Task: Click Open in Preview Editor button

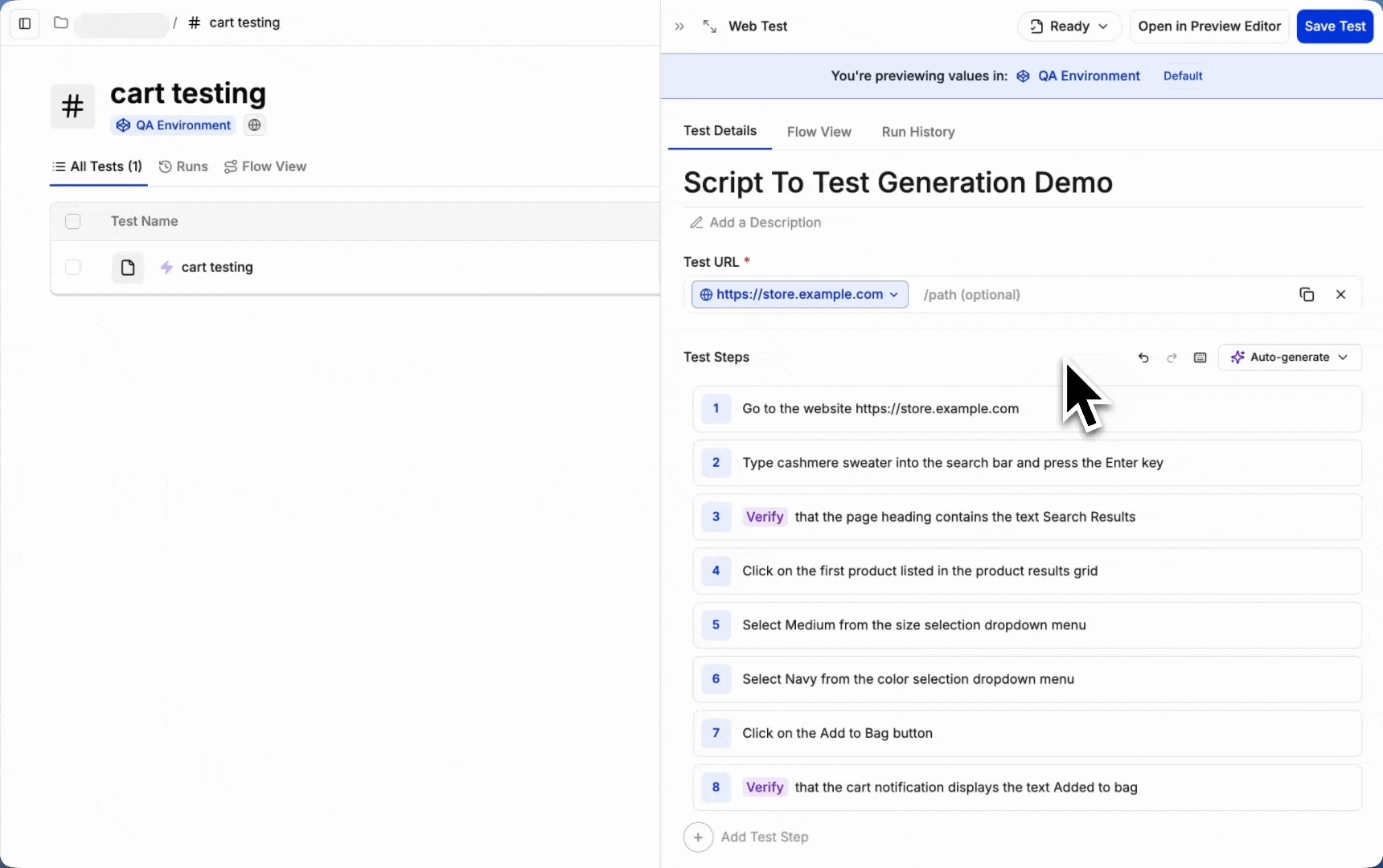Action: click(1209, 27)
